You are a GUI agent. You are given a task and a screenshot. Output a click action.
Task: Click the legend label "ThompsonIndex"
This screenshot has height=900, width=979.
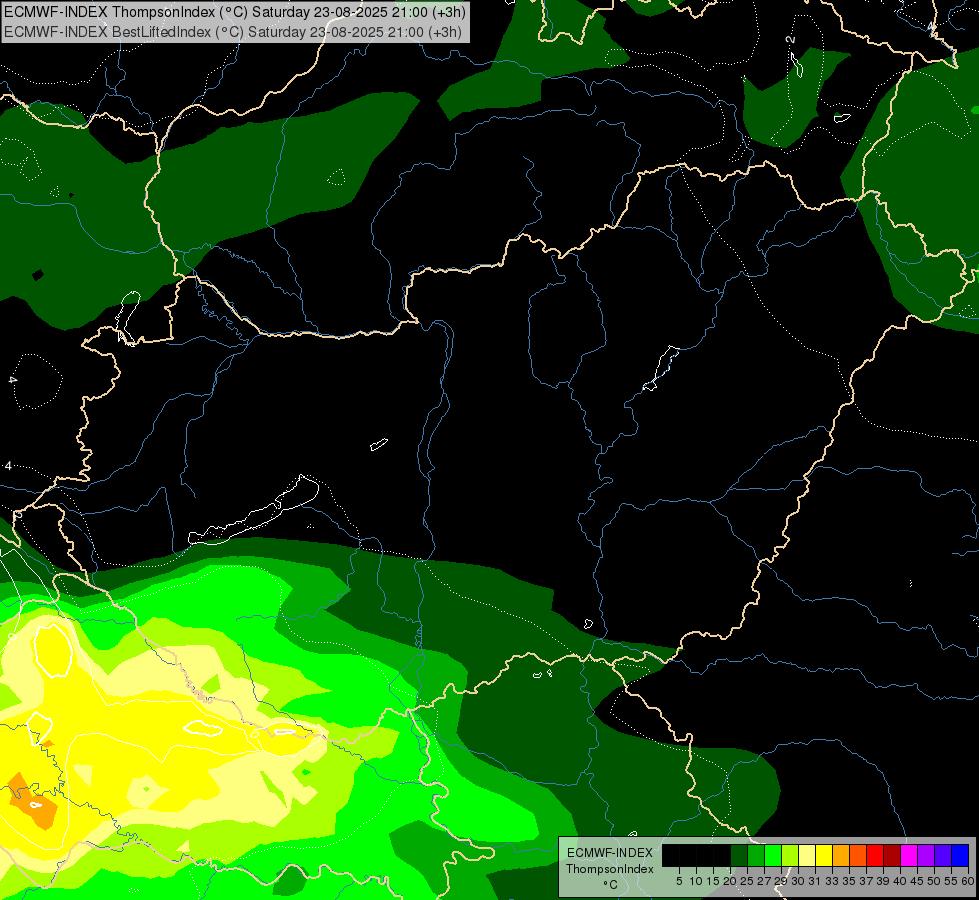coord(610,869)
